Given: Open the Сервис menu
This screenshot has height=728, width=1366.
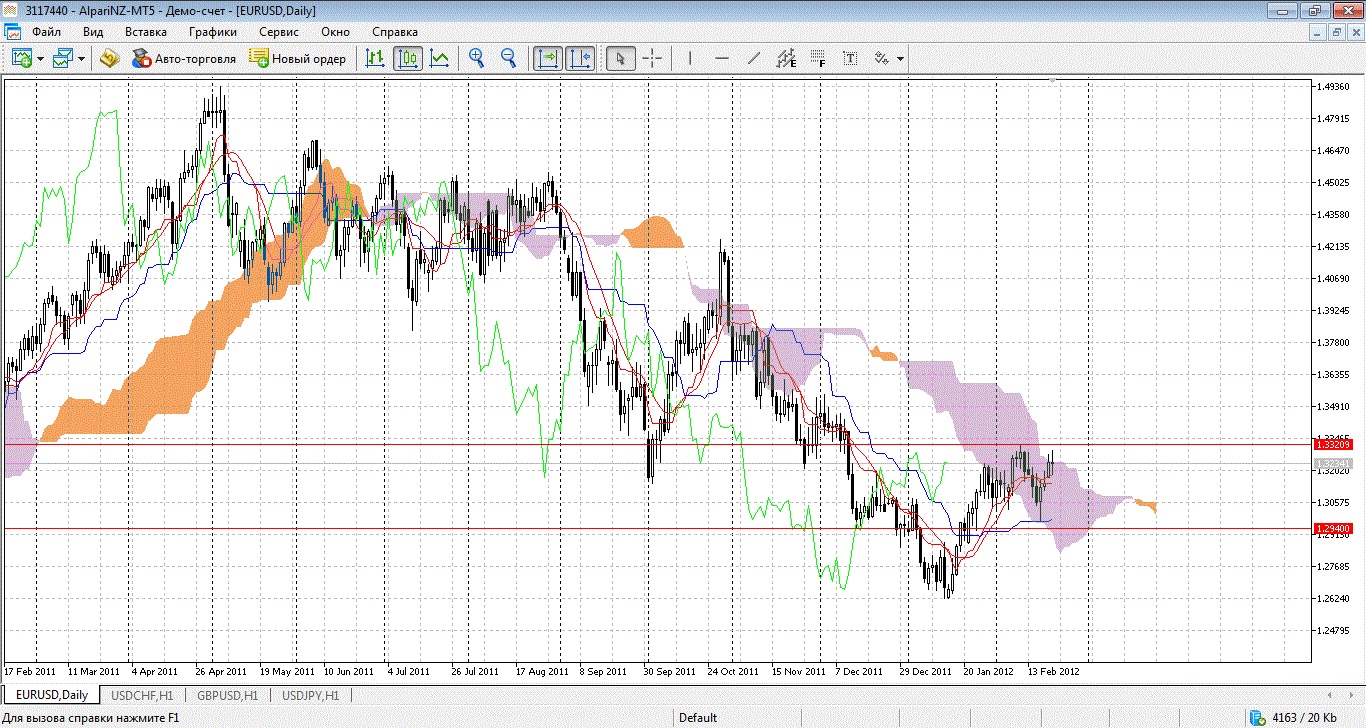Looking at the screenshot, I should (278, 31).
